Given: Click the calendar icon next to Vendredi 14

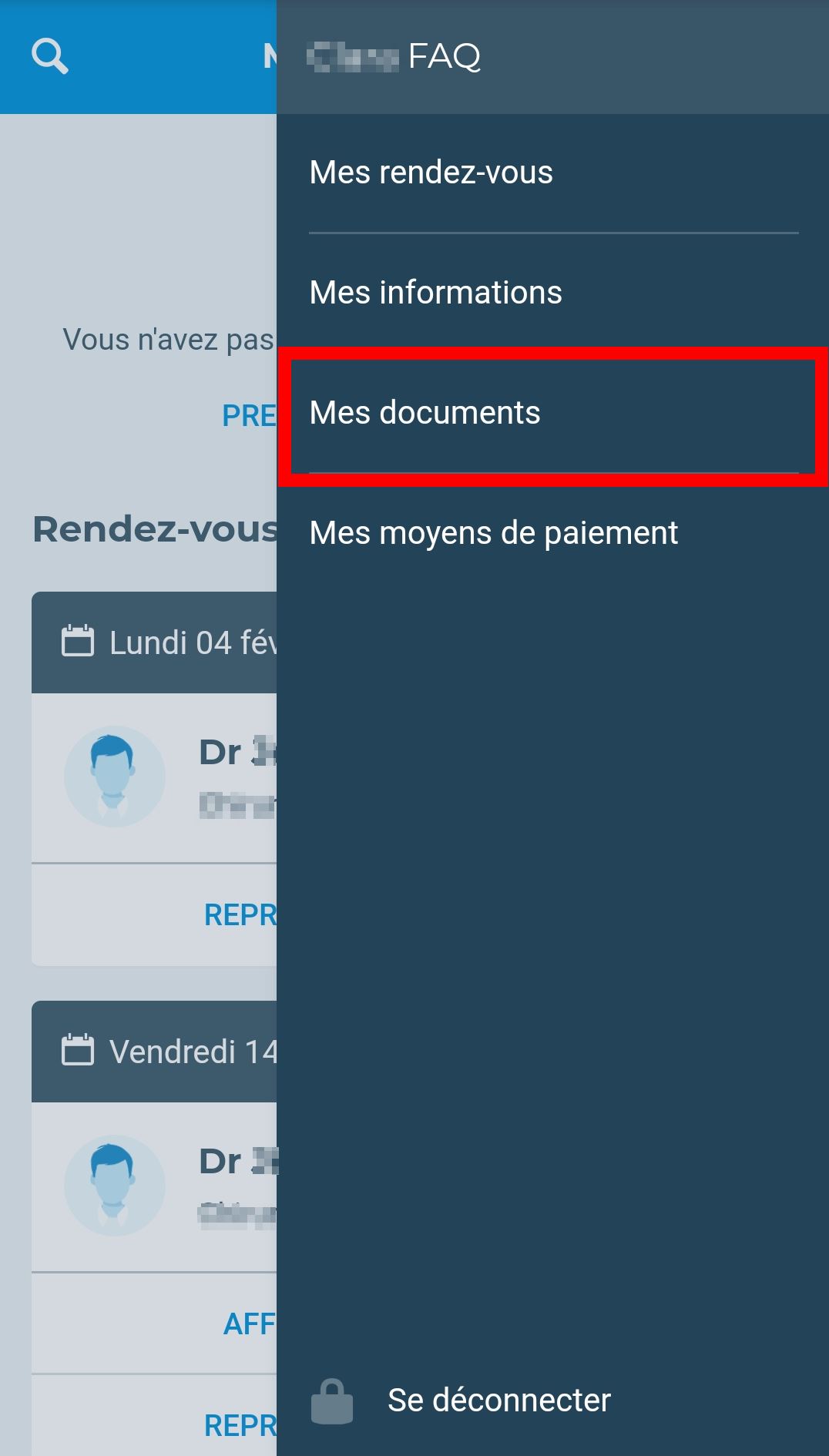Looking at the screenshot, I should click(78, 1050).
